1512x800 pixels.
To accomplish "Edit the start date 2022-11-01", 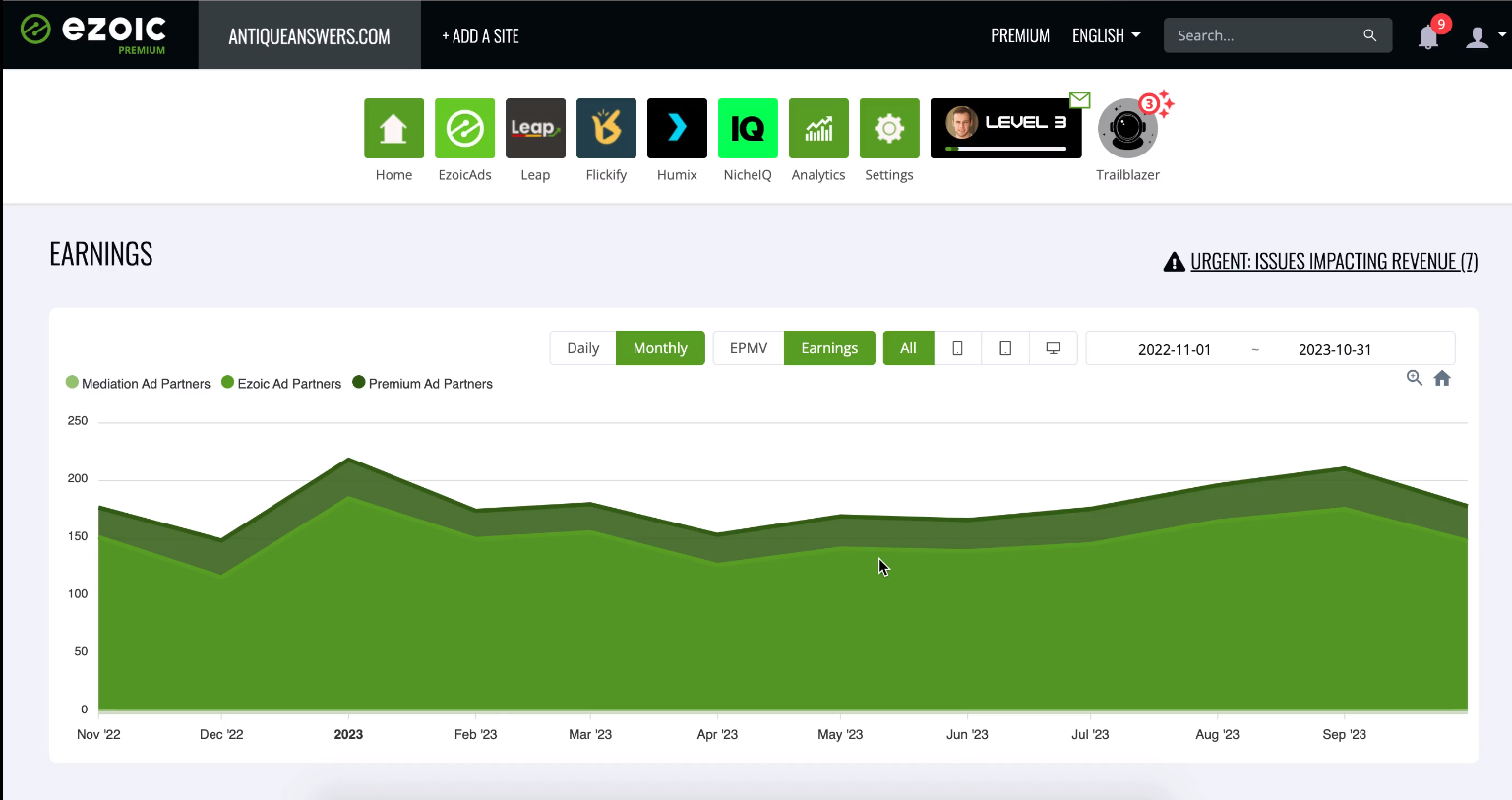I will pyautogui.click(x=1175, y=349).
